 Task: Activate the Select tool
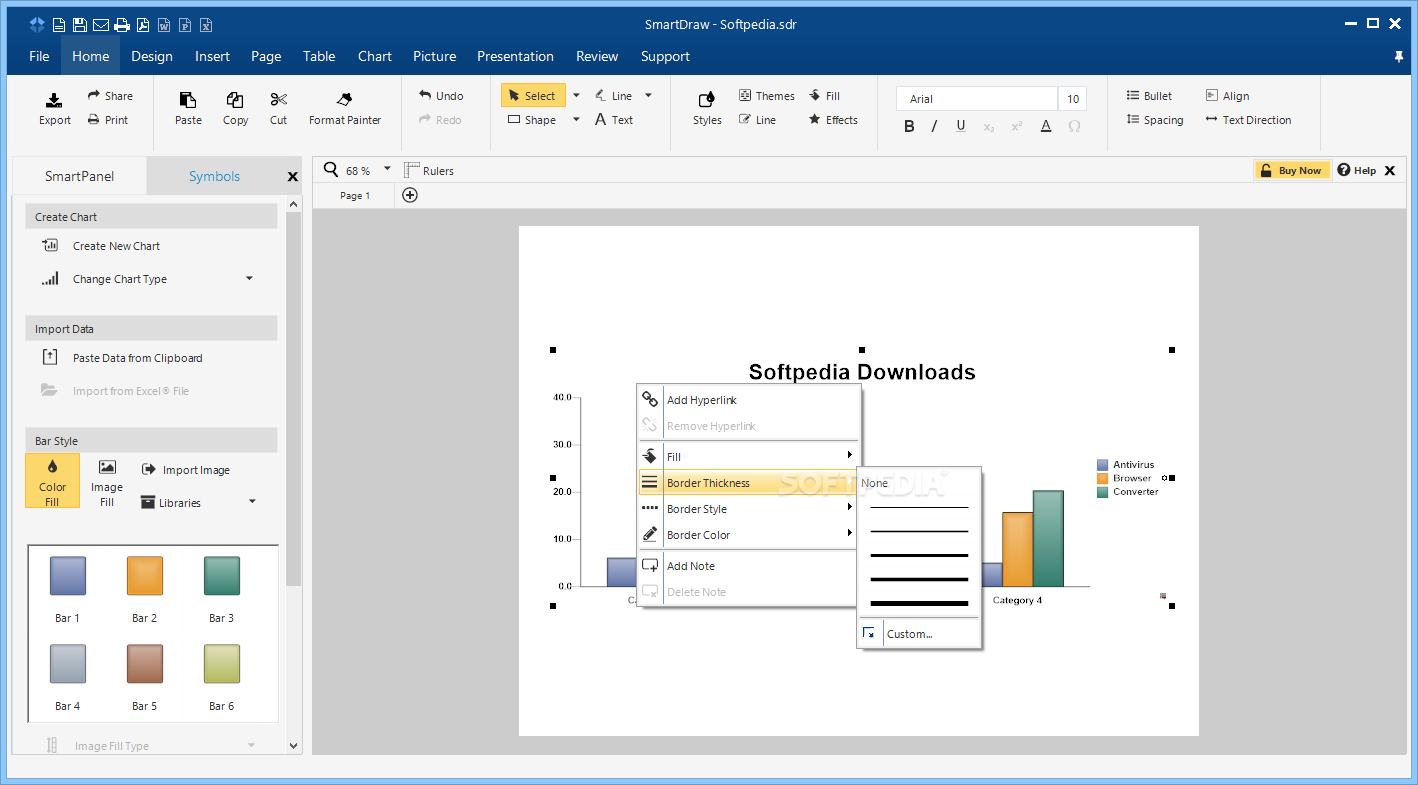[533, 96]
